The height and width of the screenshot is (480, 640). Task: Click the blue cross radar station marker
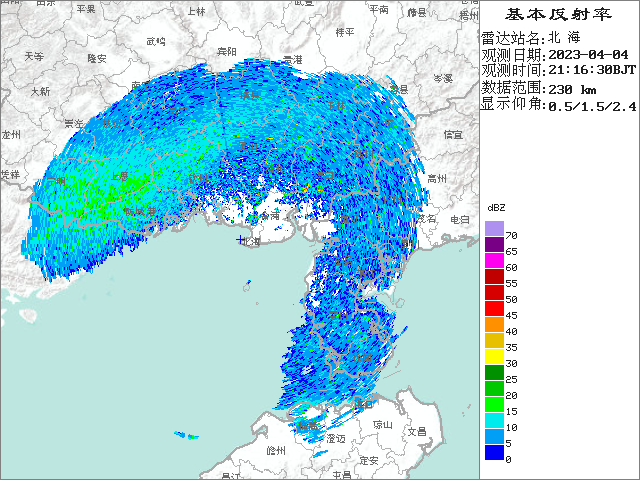[x=240, y=240]
